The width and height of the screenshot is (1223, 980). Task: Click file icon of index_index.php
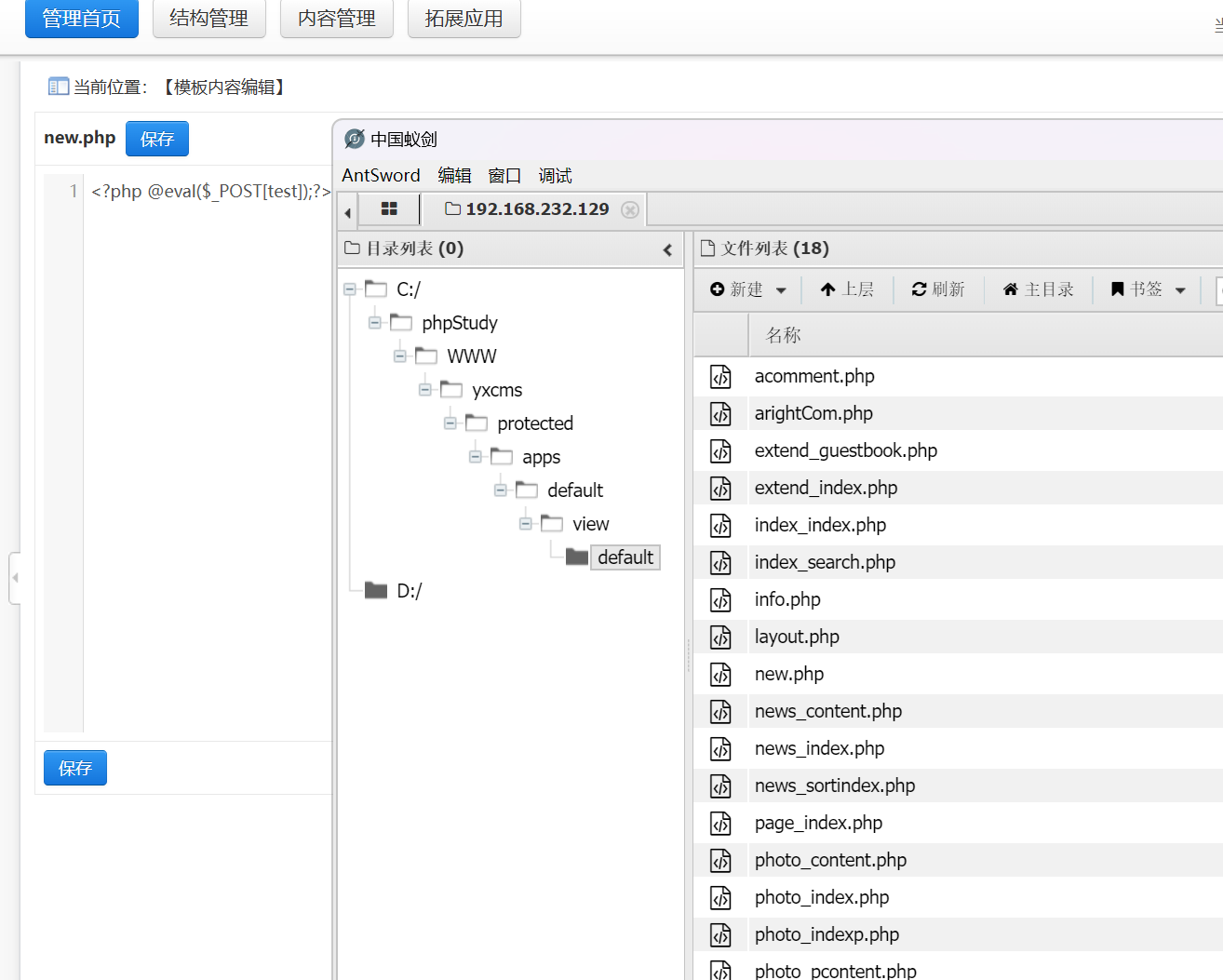point(721,525)
